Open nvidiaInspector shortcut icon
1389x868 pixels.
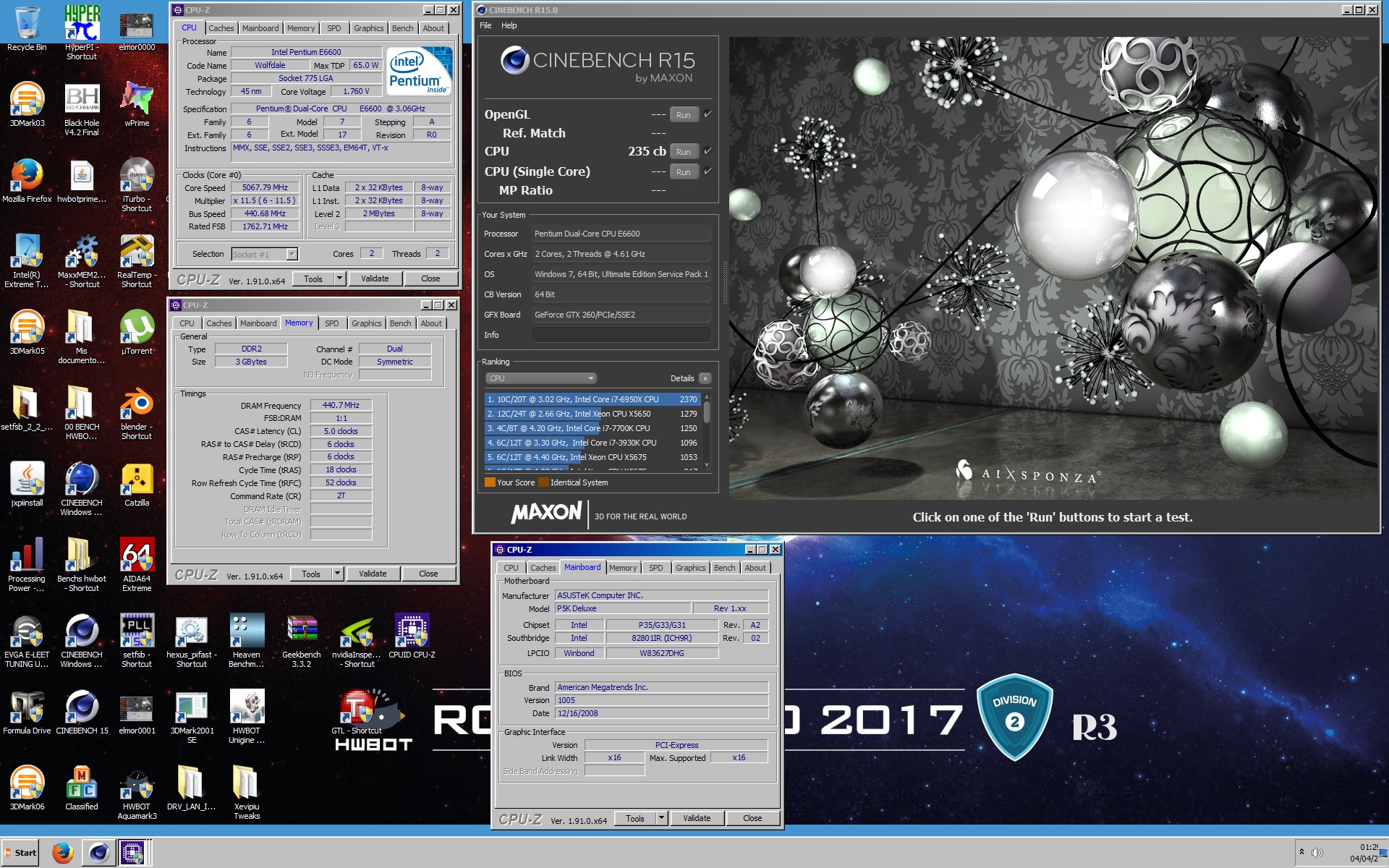357,641
